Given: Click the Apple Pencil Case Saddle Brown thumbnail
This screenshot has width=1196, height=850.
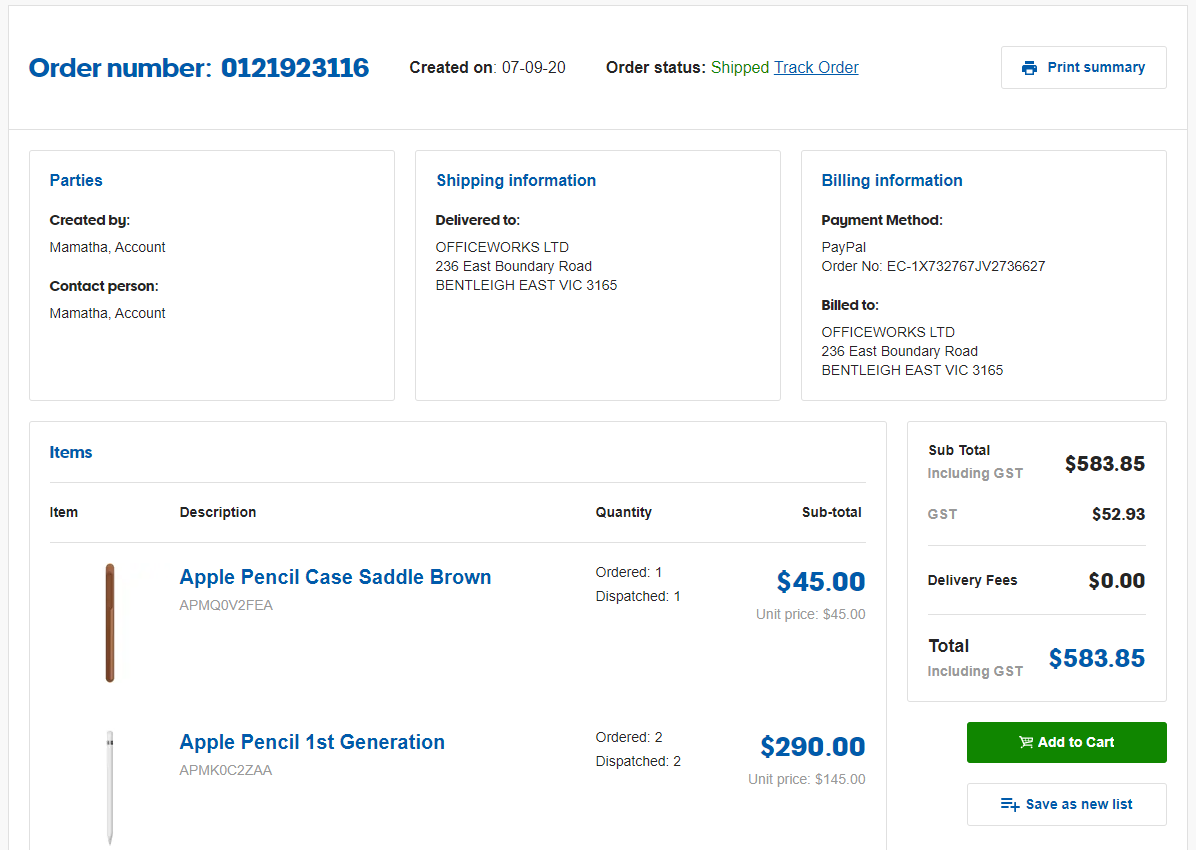Looking at the screenshot, I should 110,623.
